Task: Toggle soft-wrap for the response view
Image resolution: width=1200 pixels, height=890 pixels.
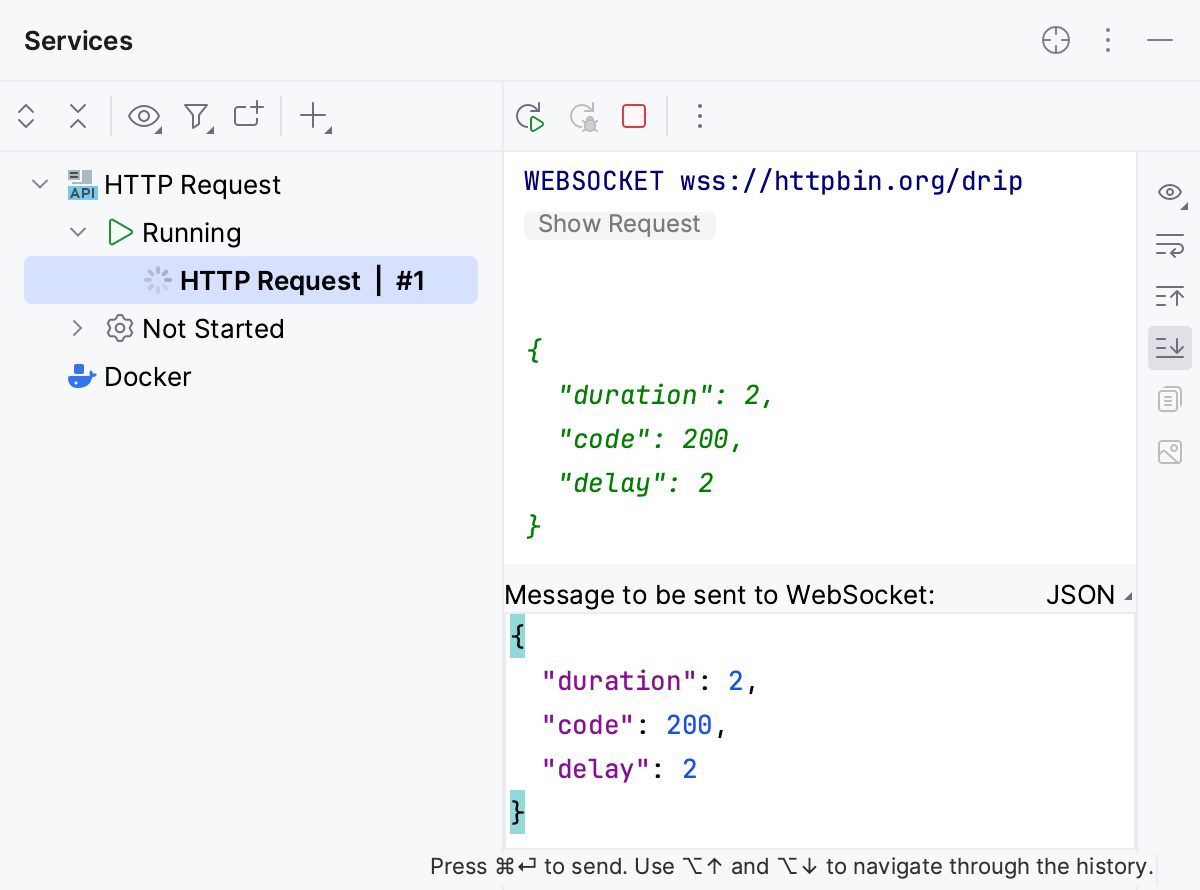Action: [x=1170, y=244]
